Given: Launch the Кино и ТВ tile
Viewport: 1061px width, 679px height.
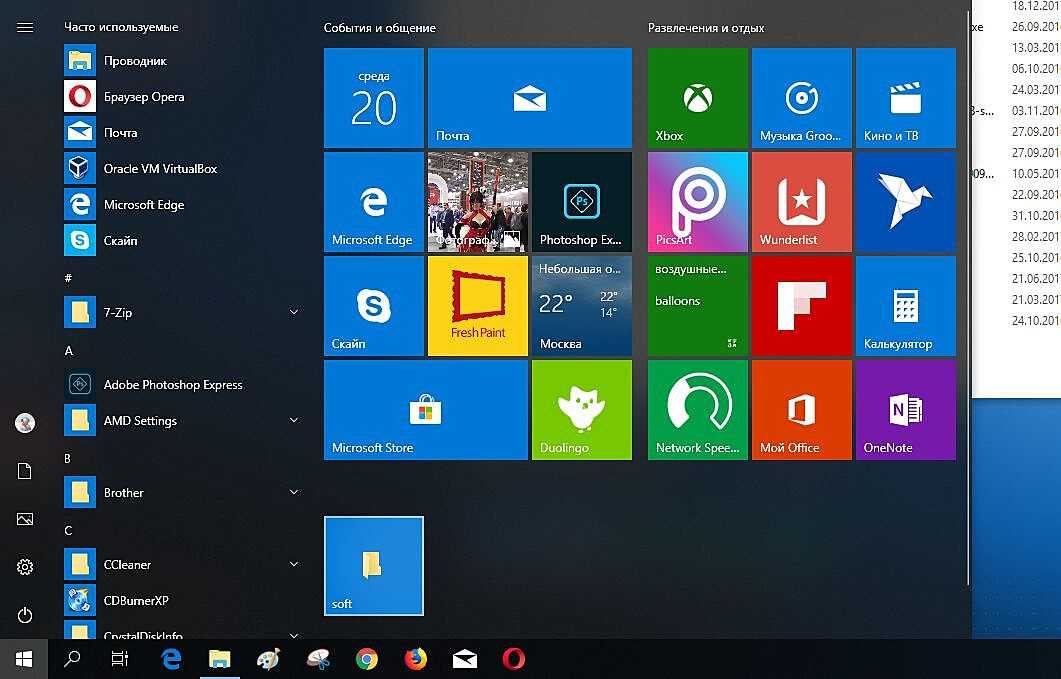Looking at the screenshot, I should (x=906, y=97).
